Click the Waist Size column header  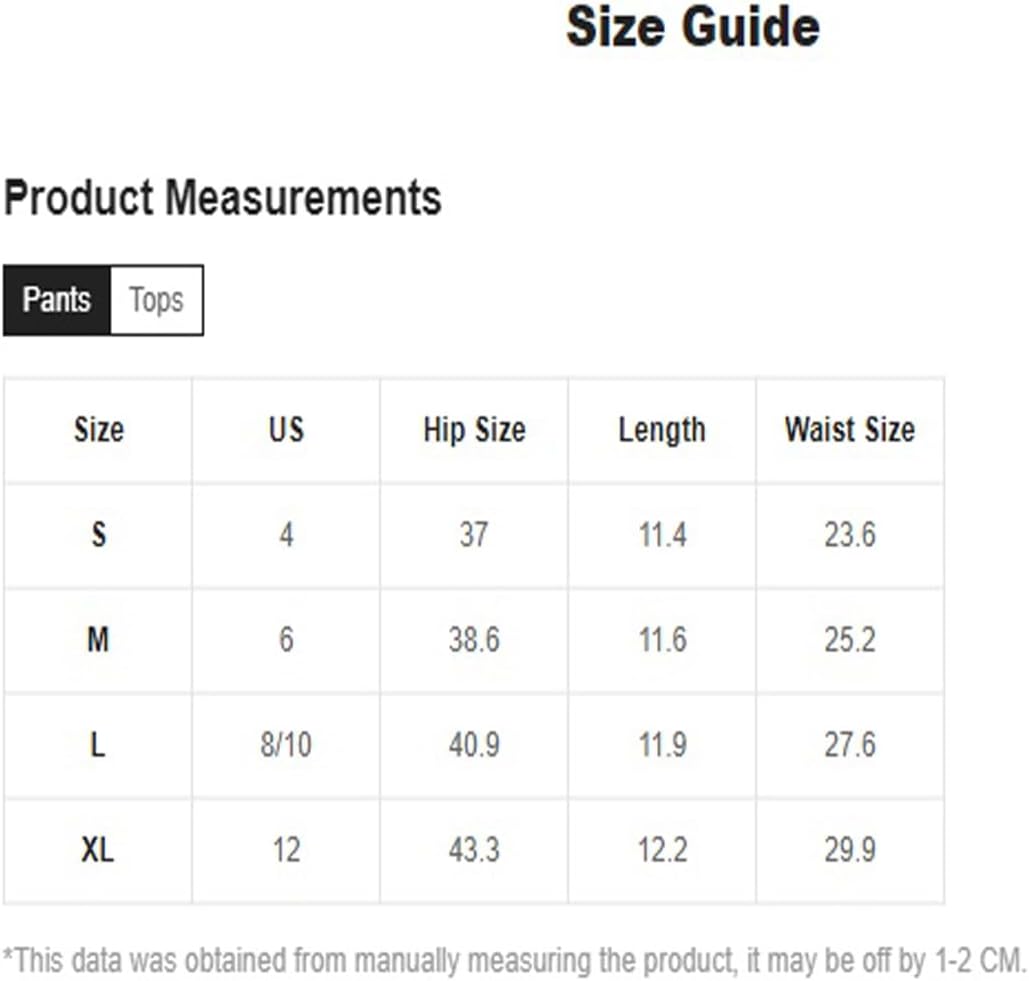850,430
